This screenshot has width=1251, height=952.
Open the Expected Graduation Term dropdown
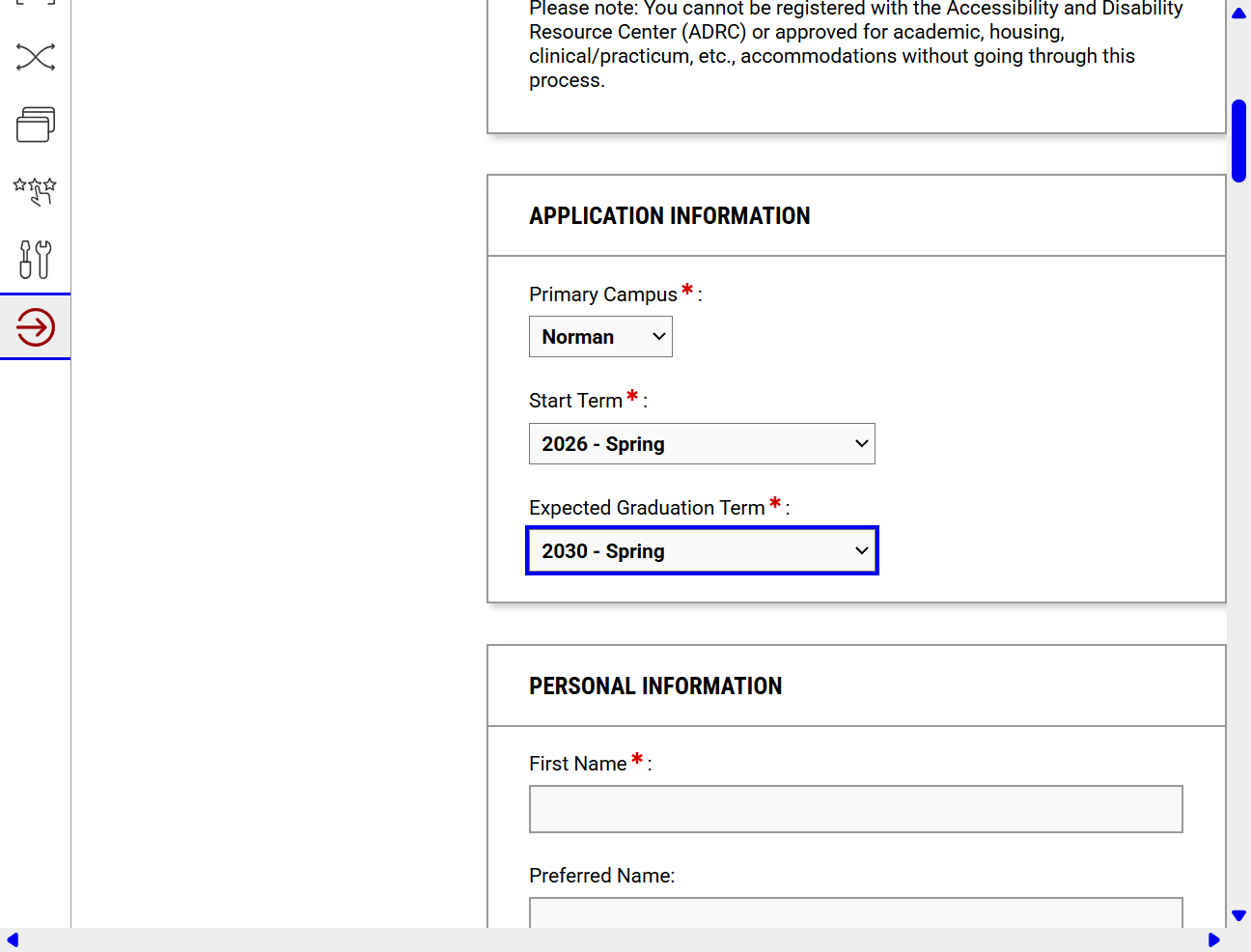pyautogui.click(x=702, y=550)
